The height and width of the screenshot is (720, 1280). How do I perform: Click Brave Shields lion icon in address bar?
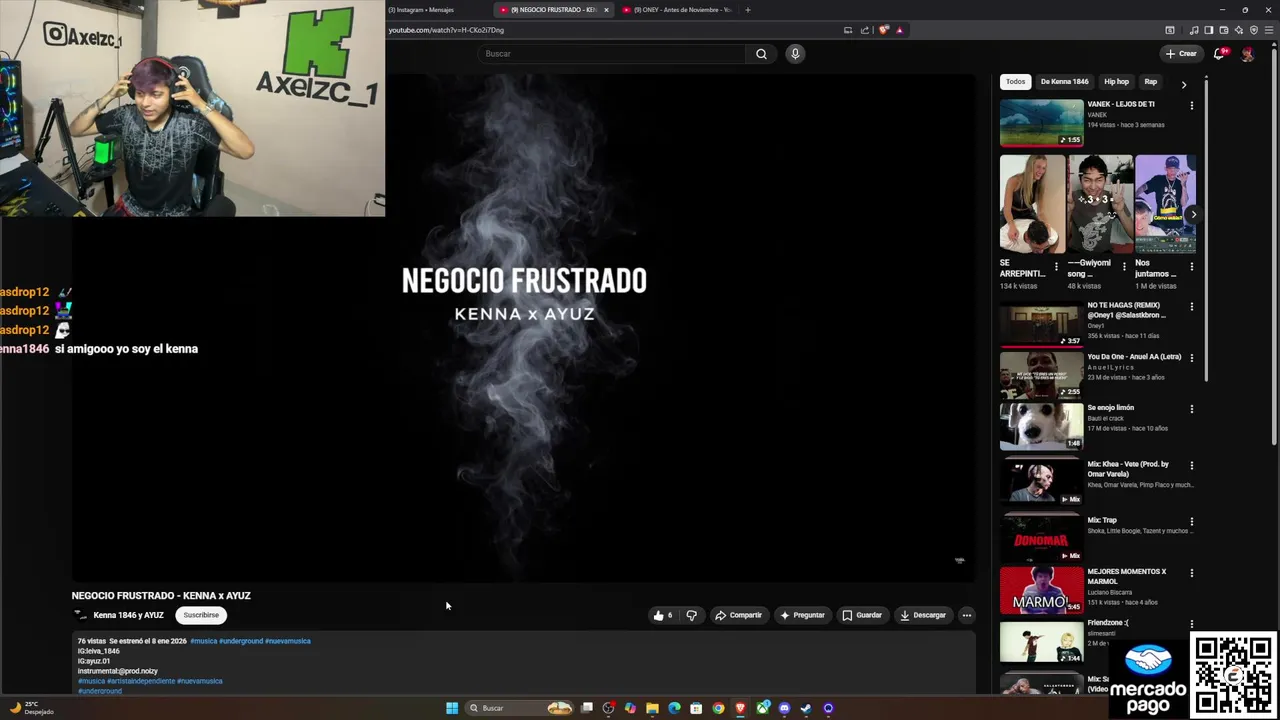[x=883, y=30]
